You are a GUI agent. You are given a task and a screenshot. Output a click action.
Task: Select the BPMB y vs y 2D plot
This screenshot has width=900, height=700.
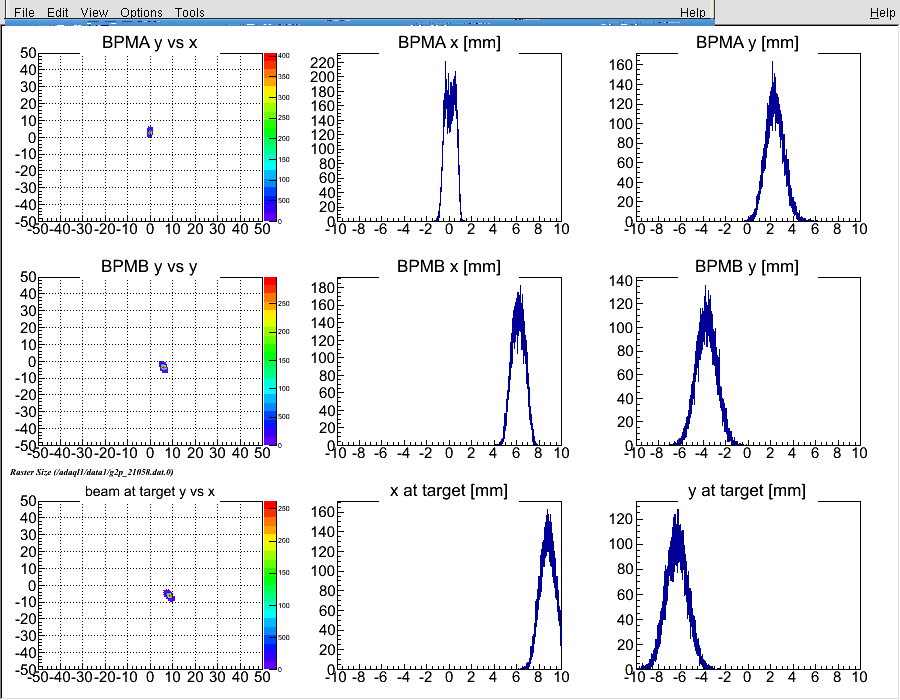coord(150,361)
